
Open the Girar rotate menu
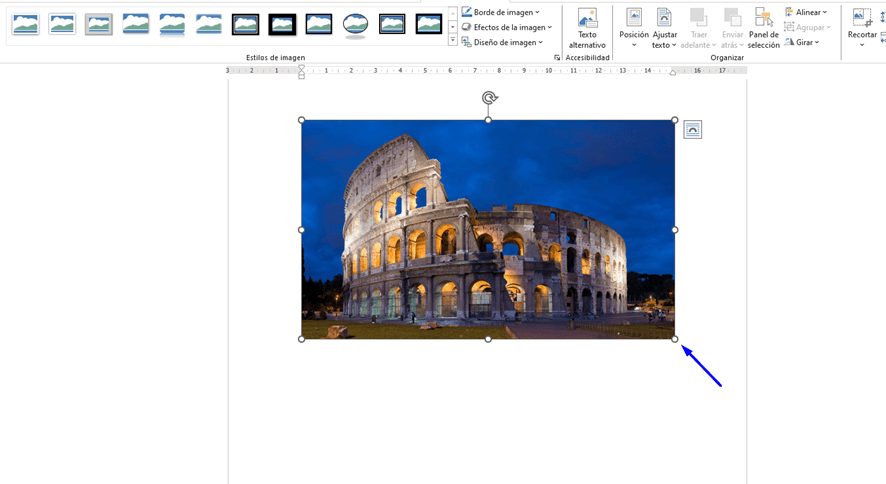click(802, 42)
